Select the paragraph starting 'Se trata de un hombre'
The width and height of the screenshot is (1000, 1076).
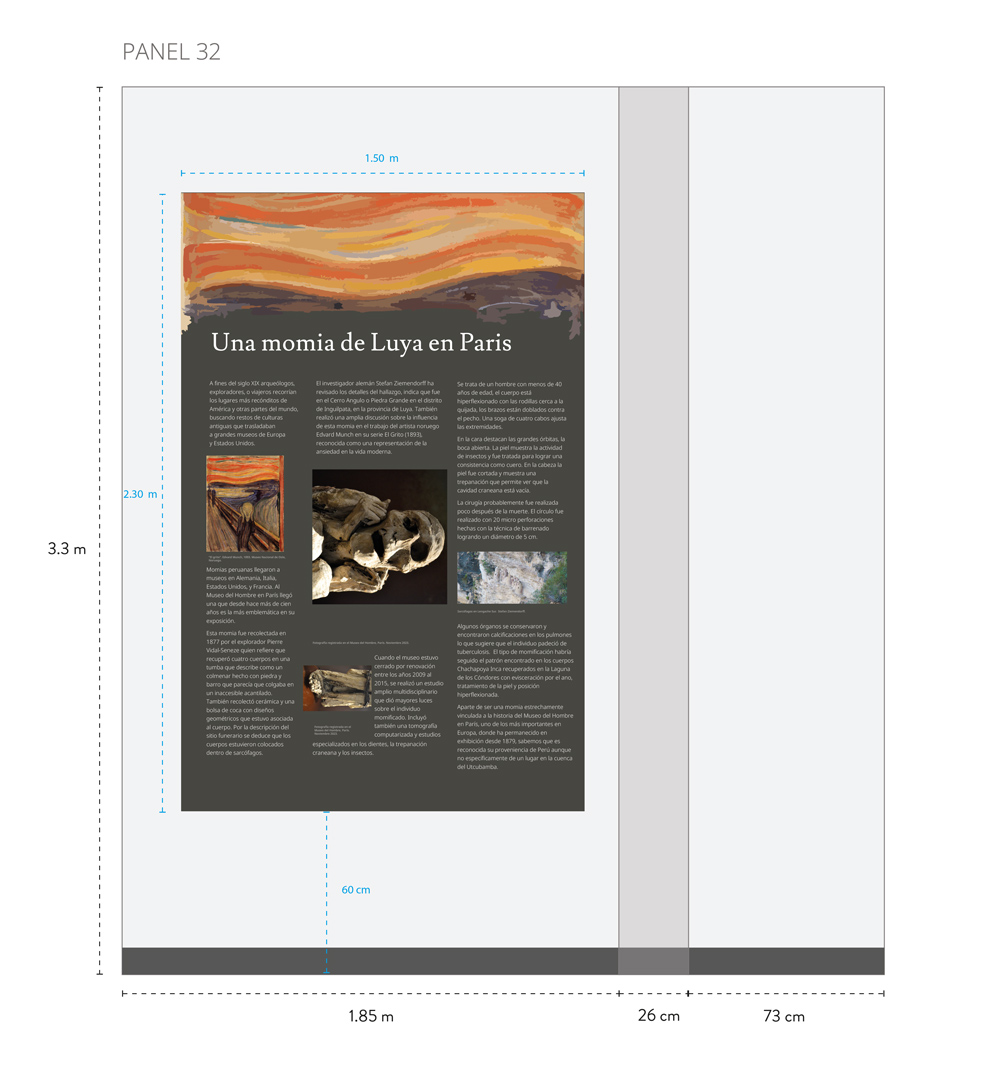point(512,405)
